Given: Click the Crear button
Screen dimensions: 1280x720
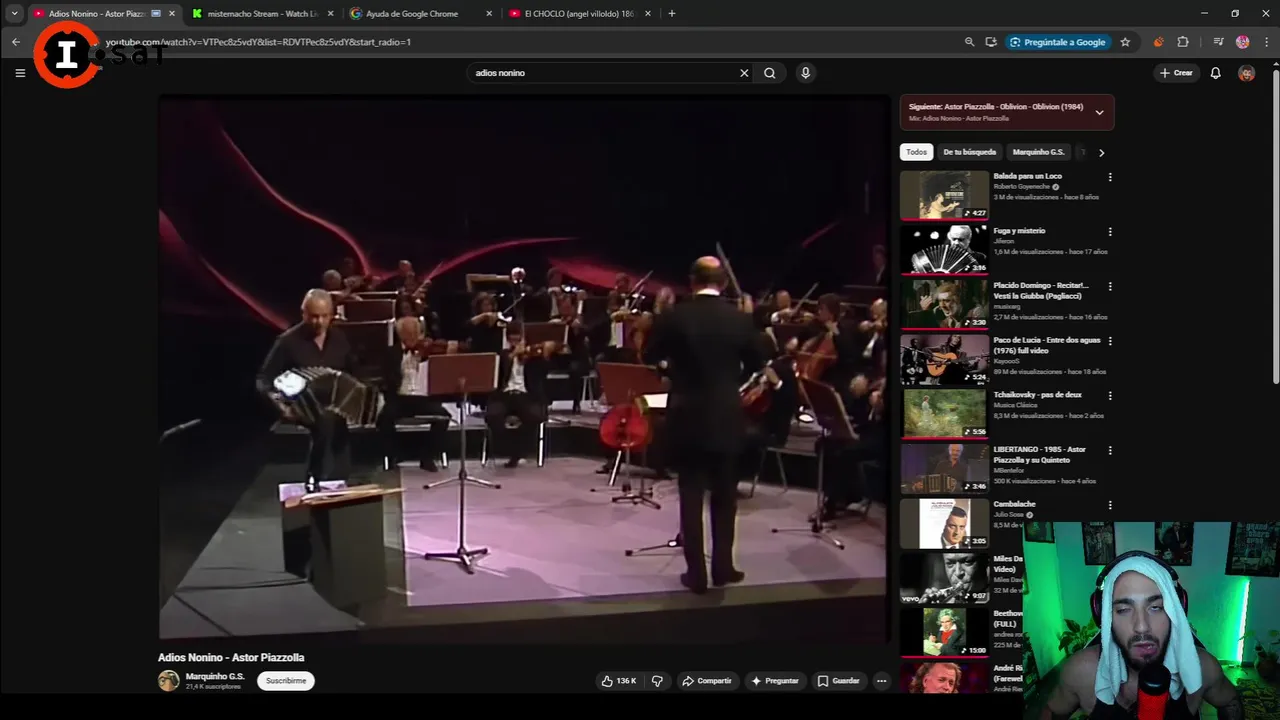Looking at the screenshot, I should 1176,73.
